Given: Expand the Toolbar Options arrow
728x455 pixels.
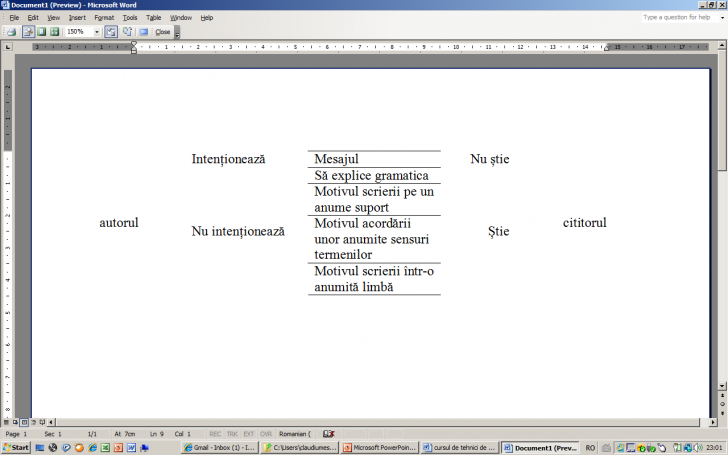Looking at the screenshot, I should [177, 33].
